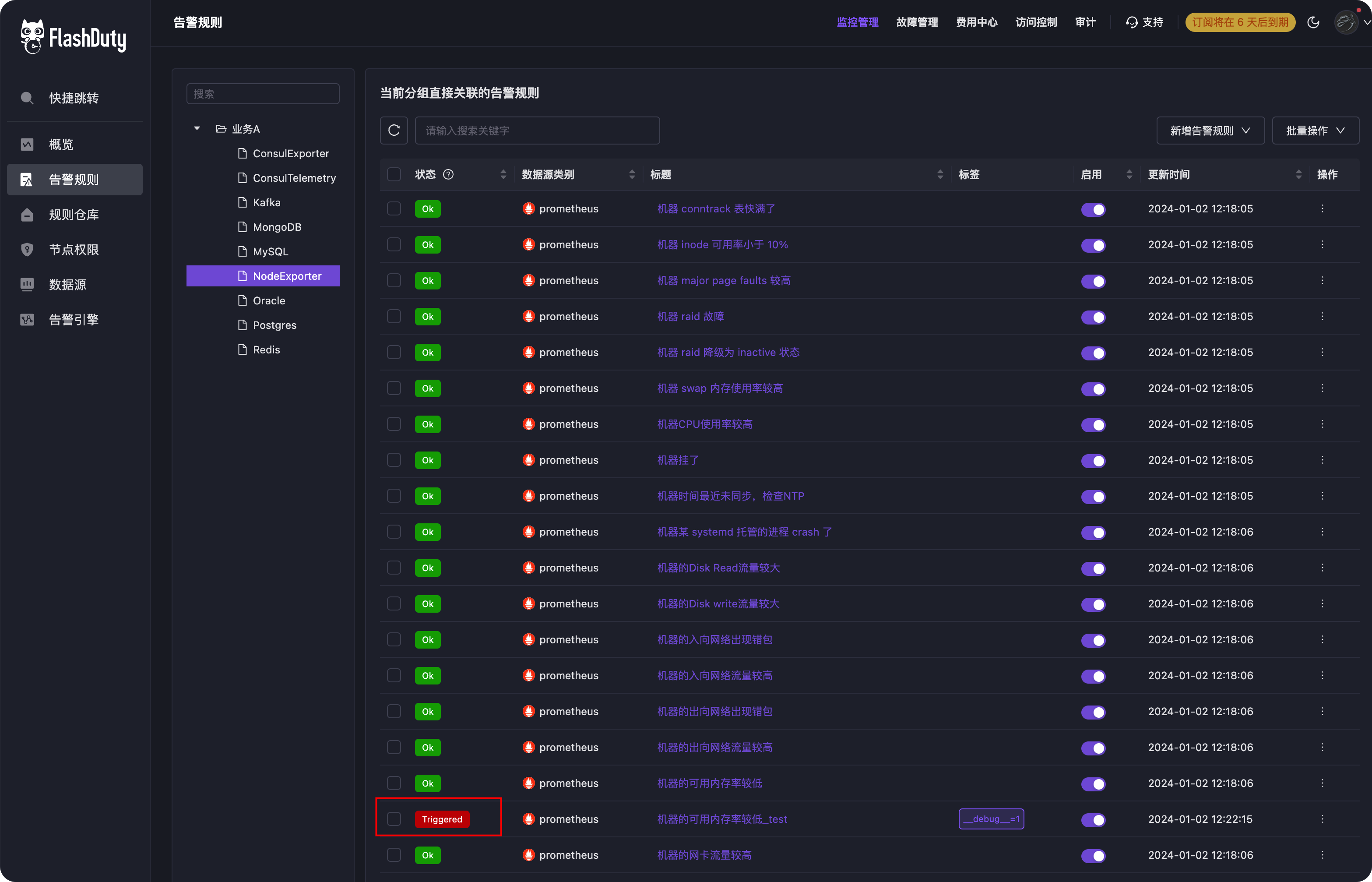Check the box for the Triggered rule row

click(394, 819)
